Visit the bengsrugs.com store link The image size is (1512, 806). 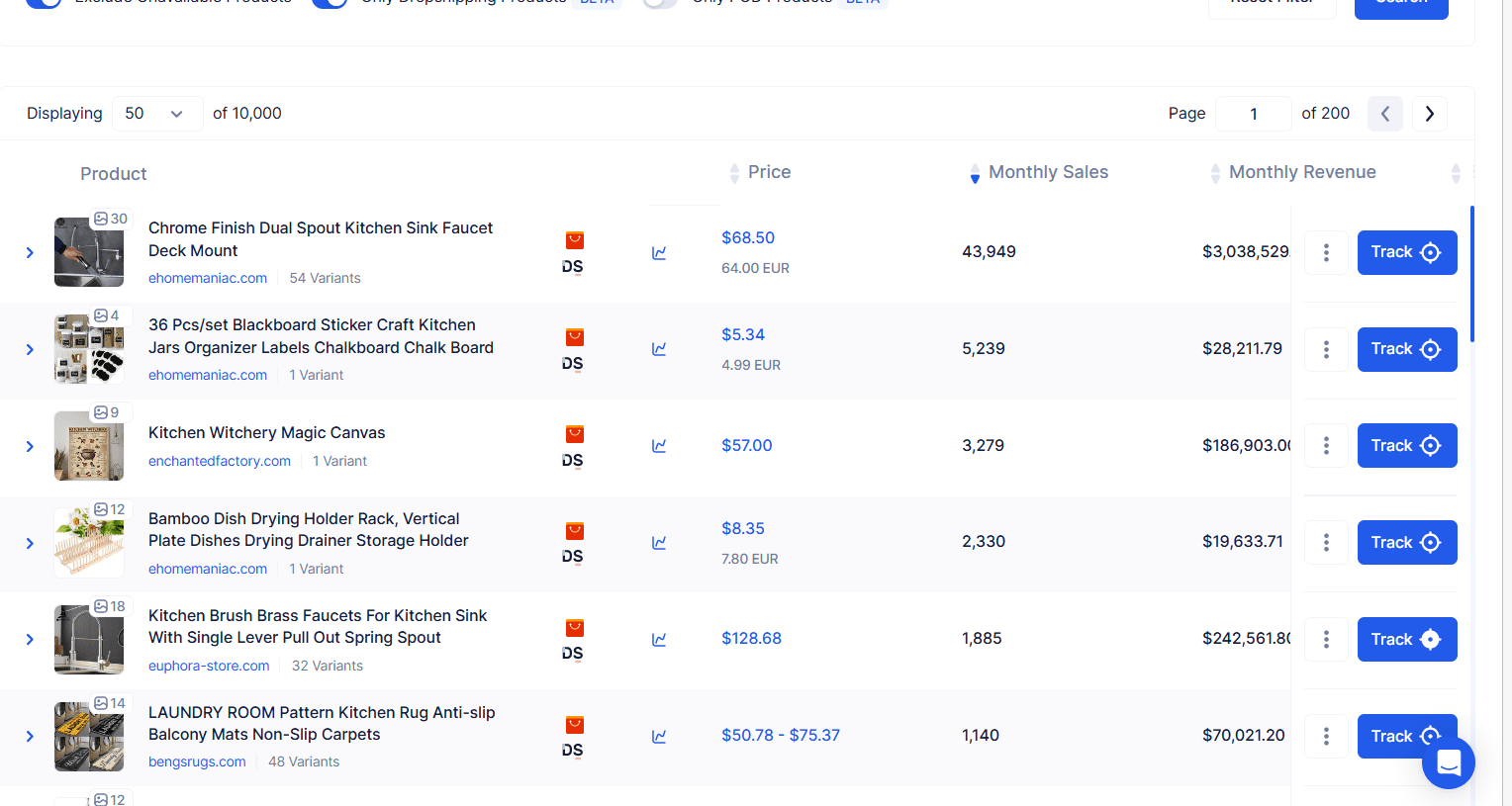tap(197, 761)
